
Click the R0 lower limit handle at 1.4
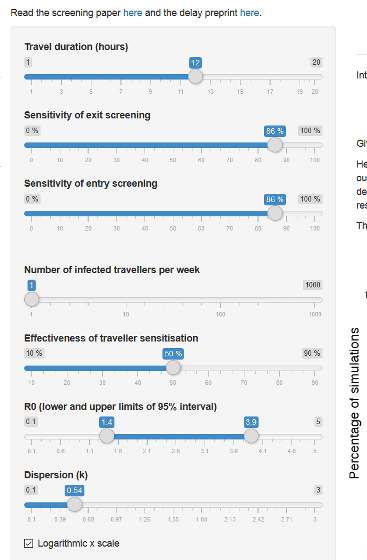pos(106,436)
